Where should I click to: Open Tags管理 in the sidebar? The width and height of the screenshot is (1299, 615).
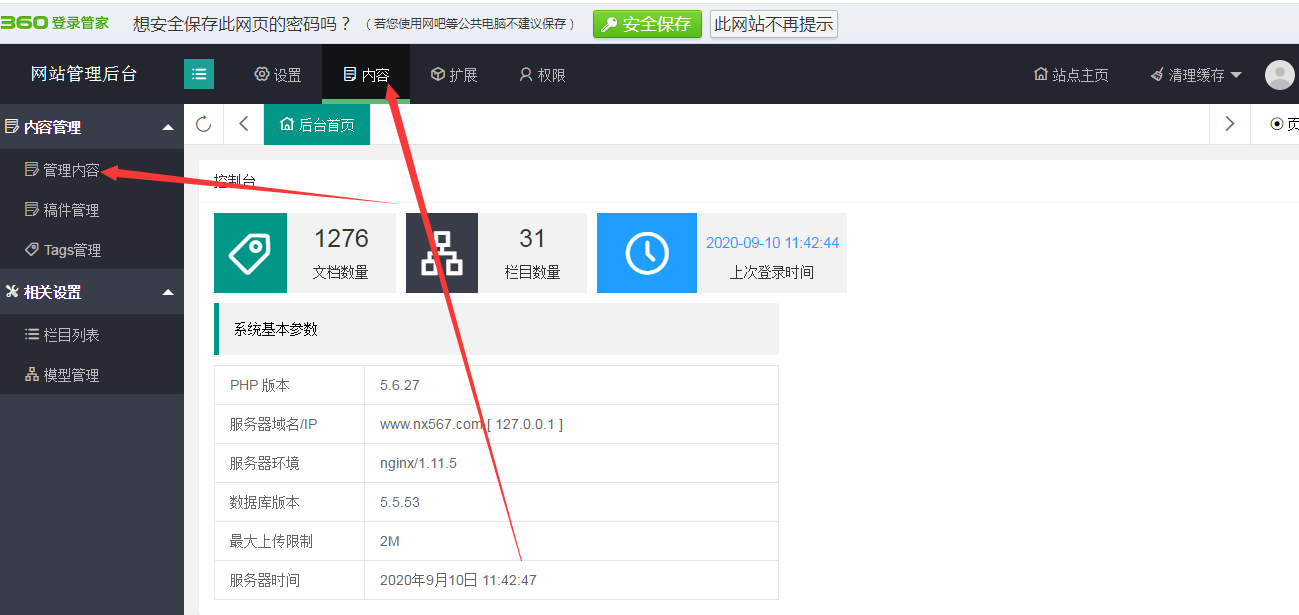pos(71,250)
